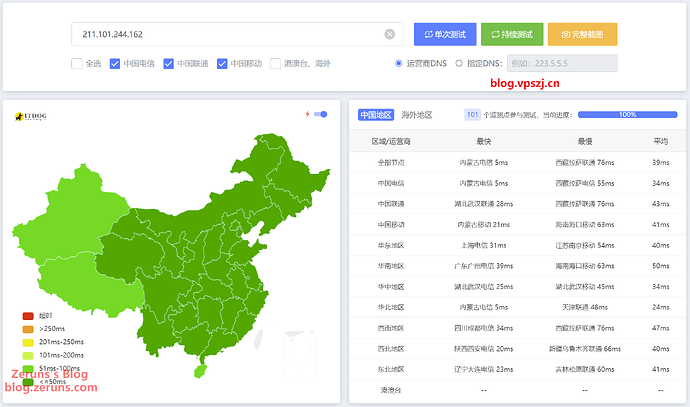Select the 运营商DNS radio option
This screenshot has width=690, height=407.
click(x=399, y=64)
